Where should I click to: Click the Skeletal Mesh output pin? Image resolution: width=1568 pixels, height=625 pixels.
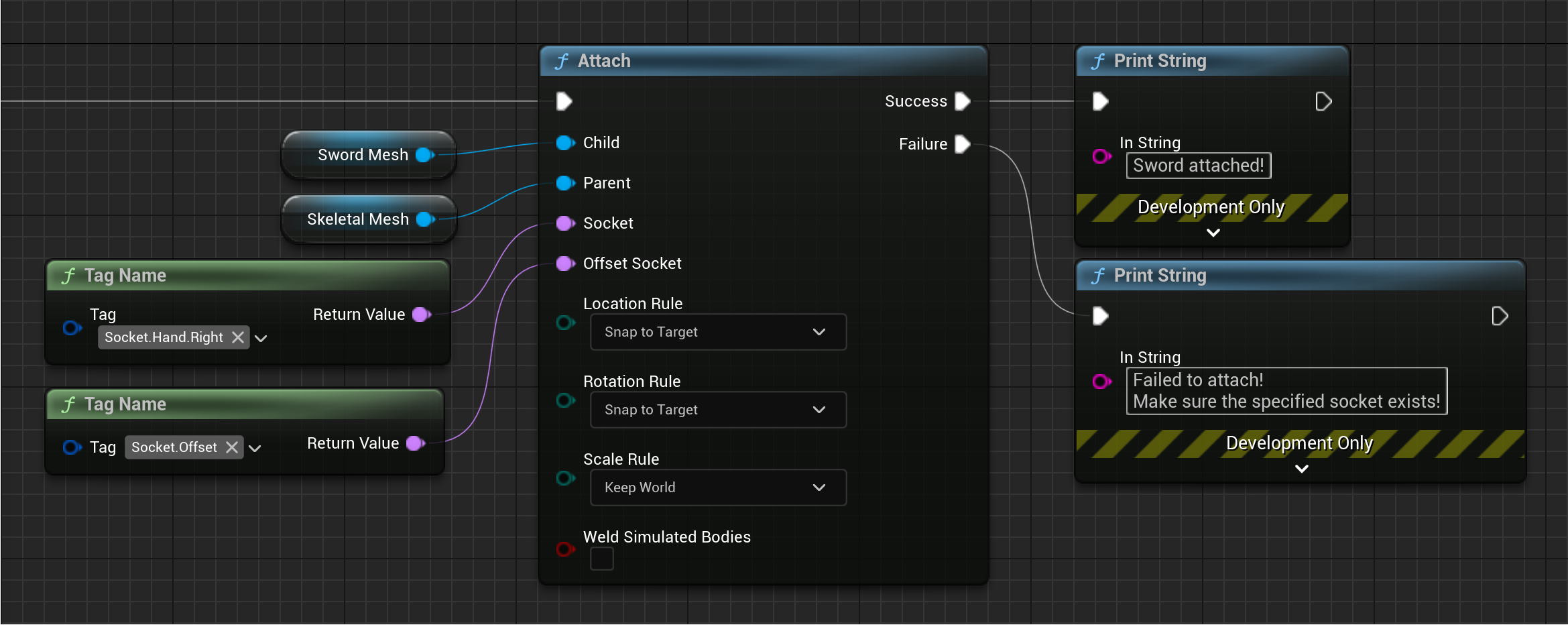[423, 219]
